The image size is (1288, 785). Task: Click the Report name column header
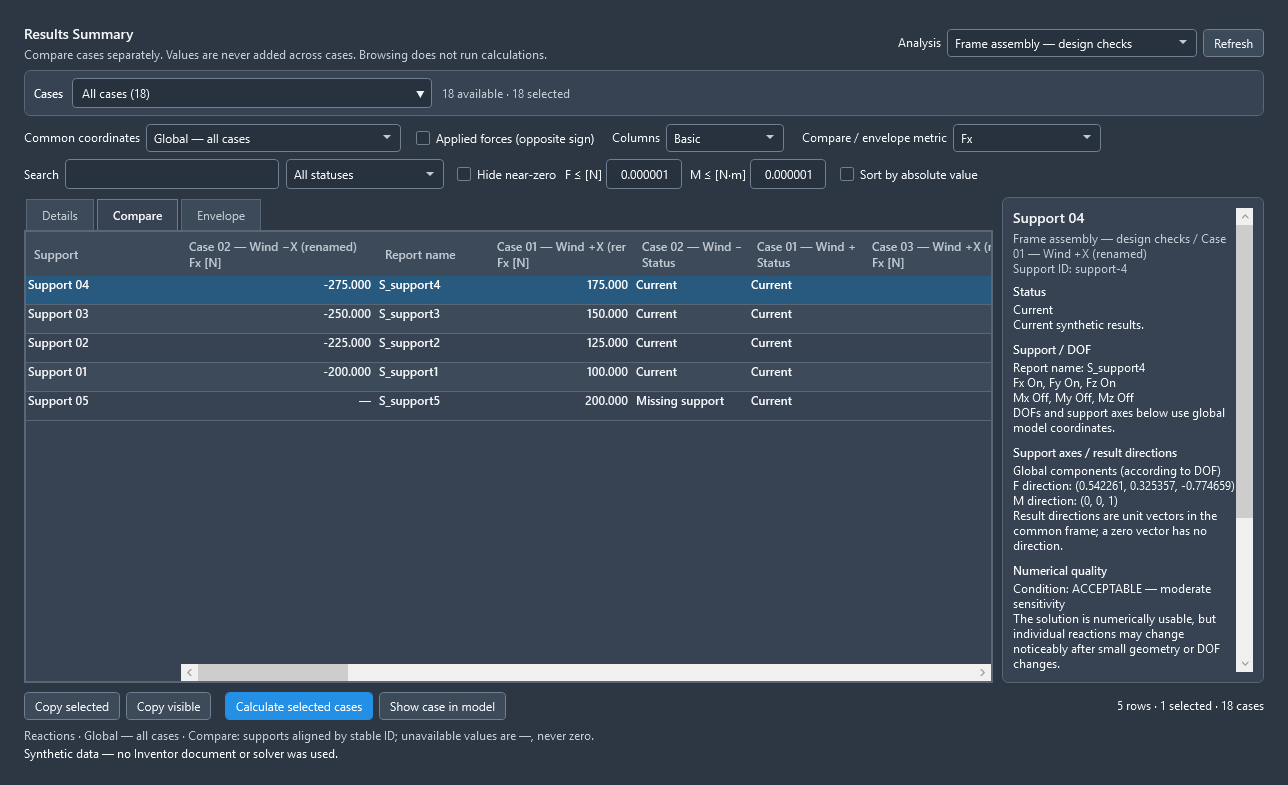(434, 254)
